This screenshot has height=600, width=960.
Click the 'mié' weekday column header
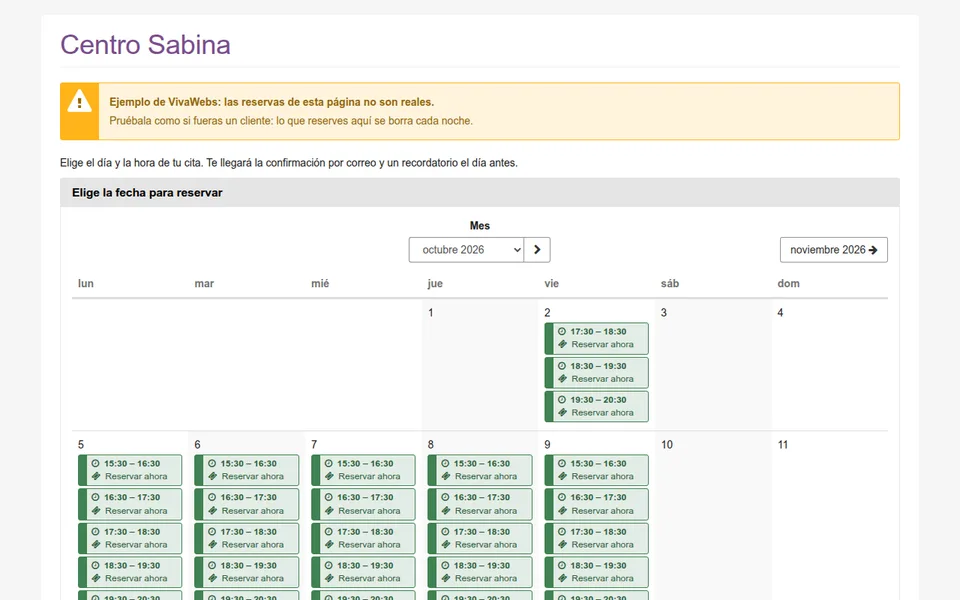[x=320, y=283]
